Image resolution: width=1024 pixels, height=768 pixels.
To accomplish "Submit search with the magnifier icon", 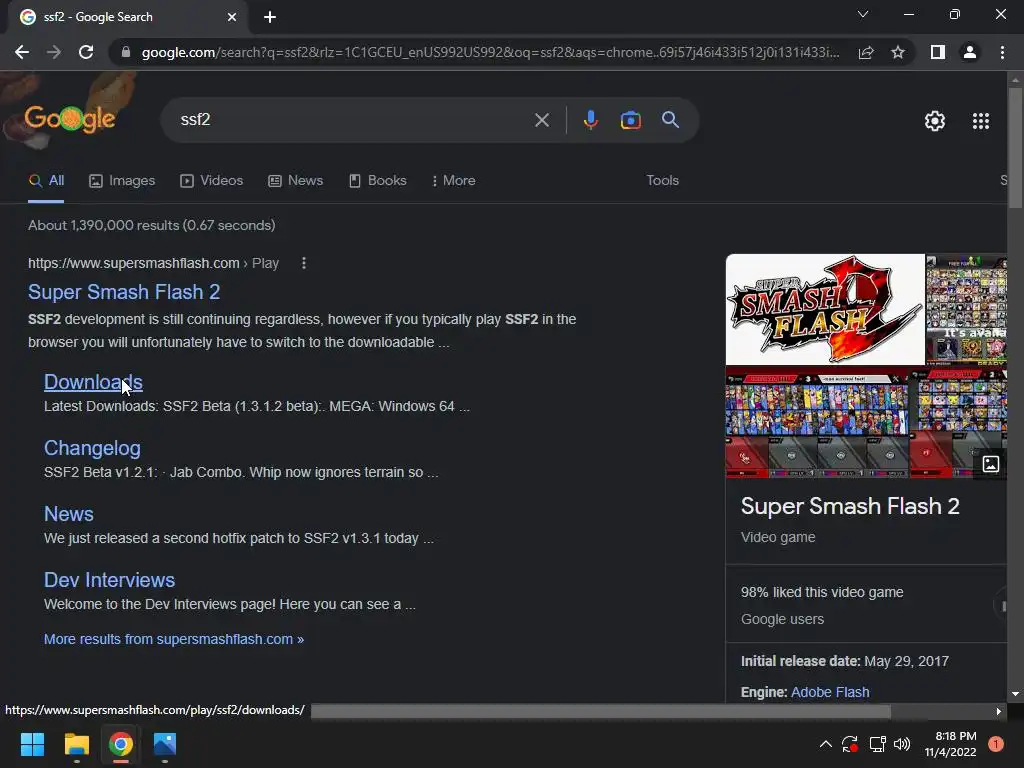I will (670, 120).
